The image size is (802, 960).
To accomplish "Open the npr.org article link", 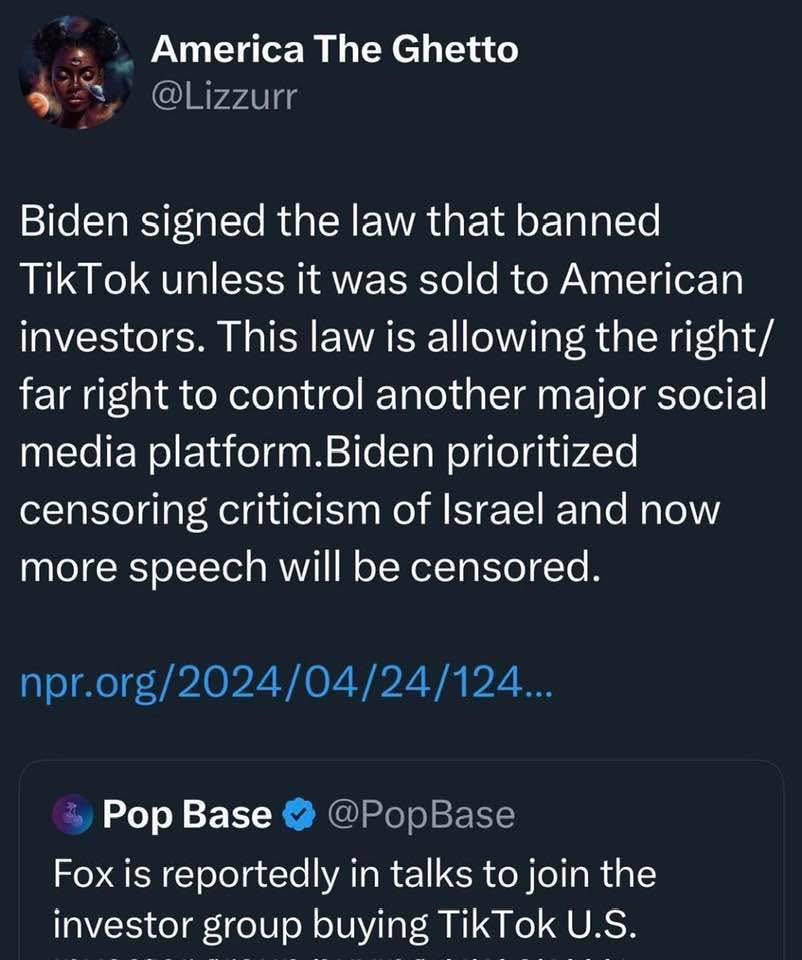I will (x=285, y=684).
